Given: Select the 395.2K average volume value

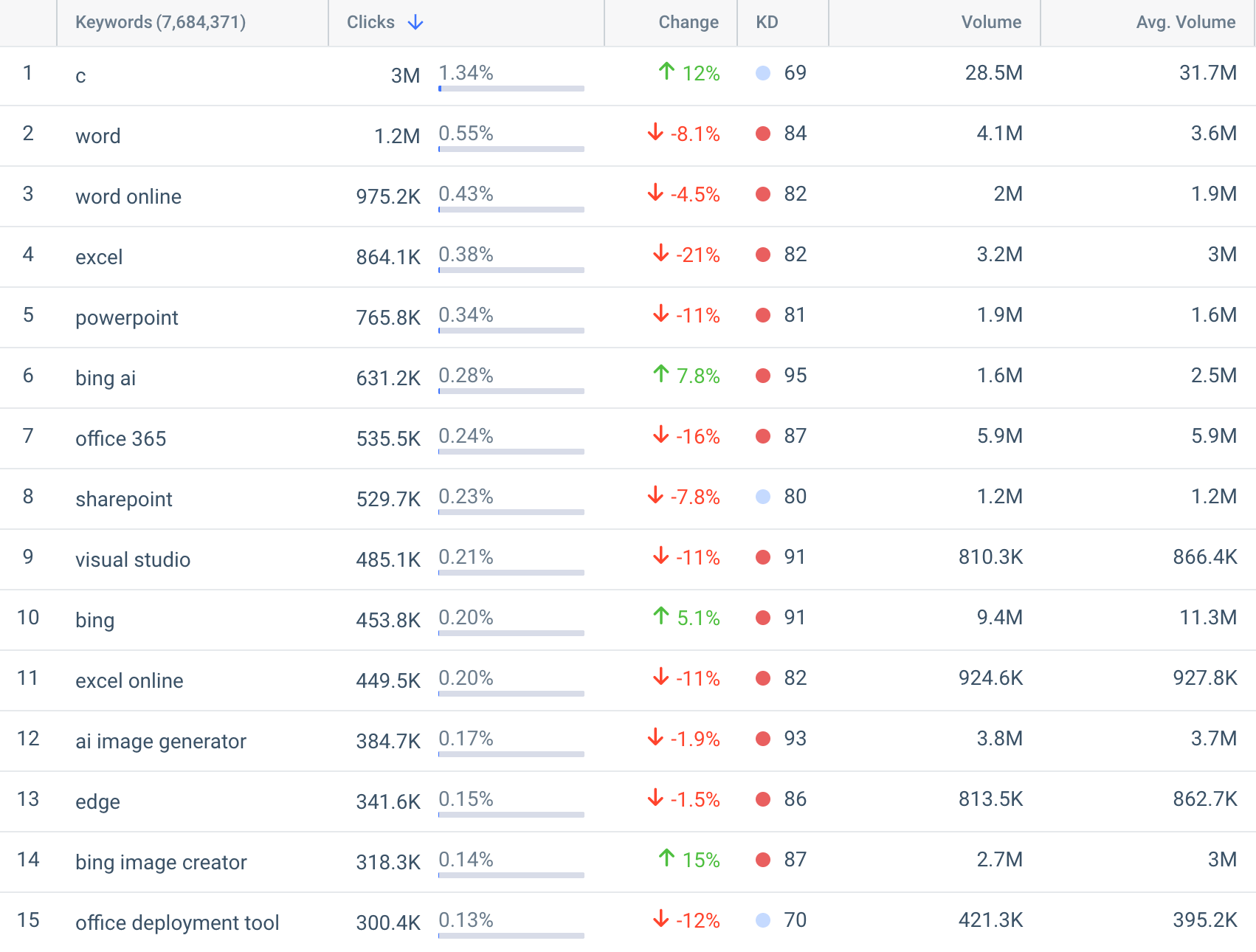Looking at the screenshot, I should coord(1204,920).
